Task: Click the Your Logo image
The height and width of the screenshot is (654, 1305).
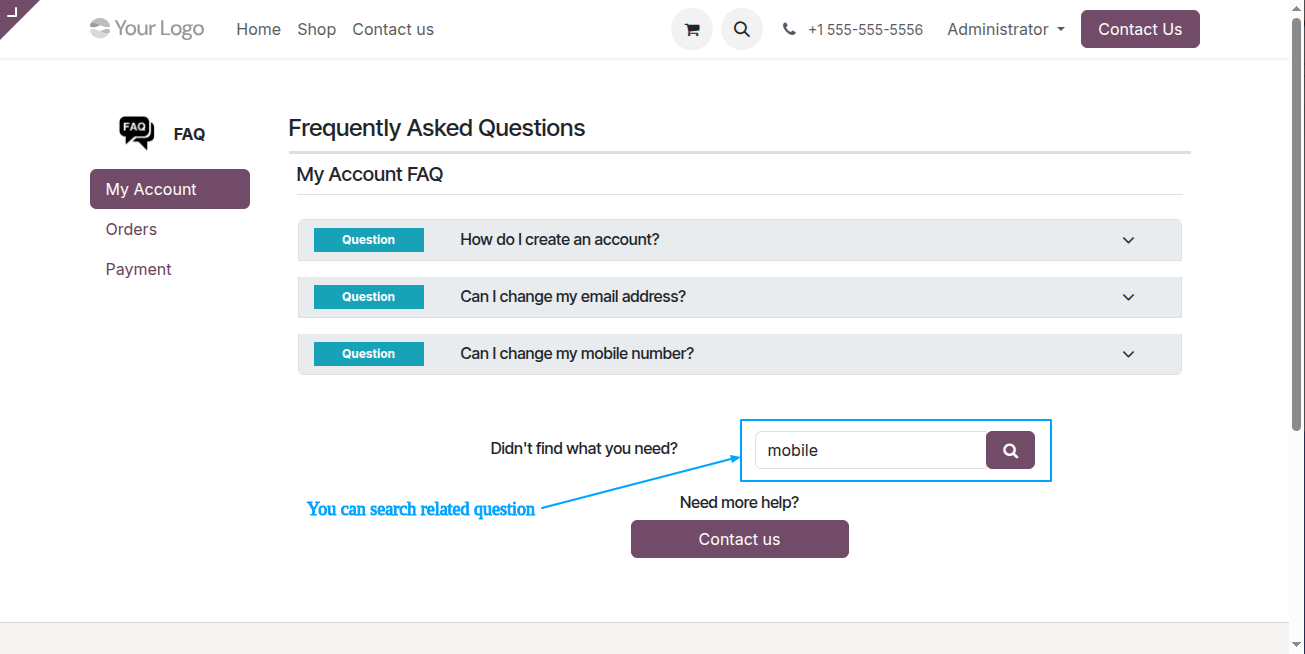Action: click(x=147, y=28)
